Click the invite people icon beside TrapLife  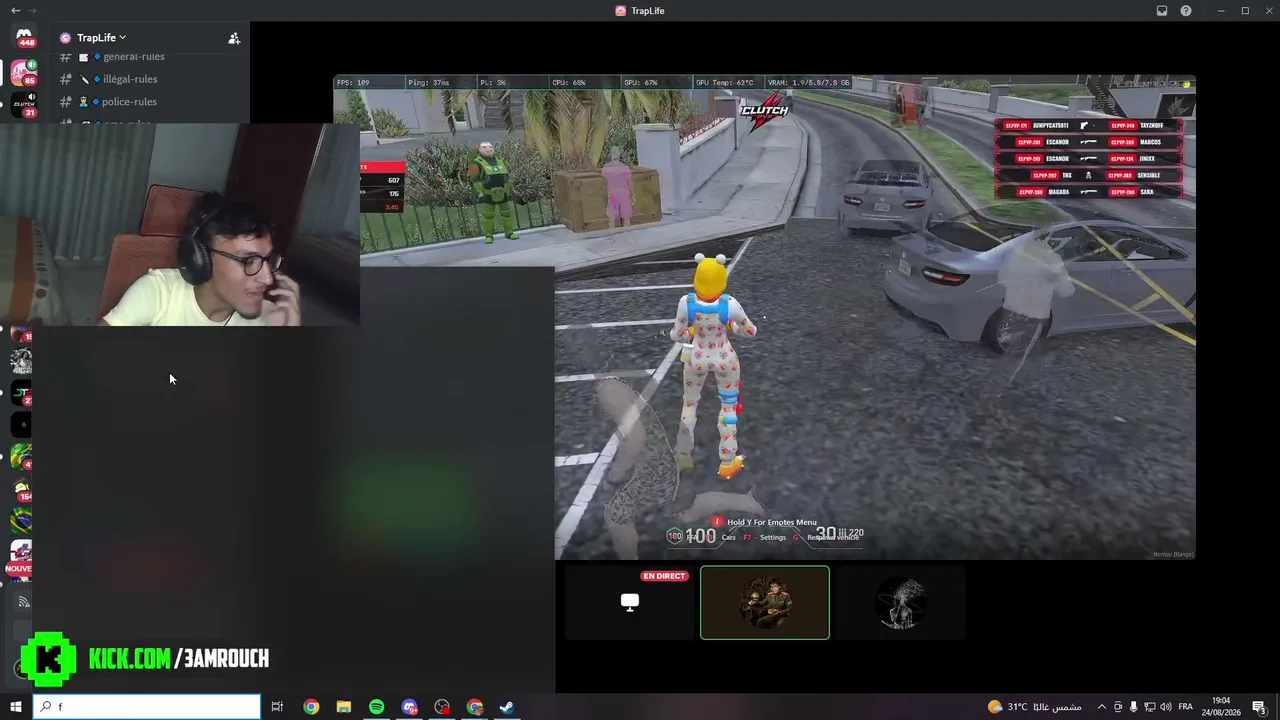click(234, 38)
